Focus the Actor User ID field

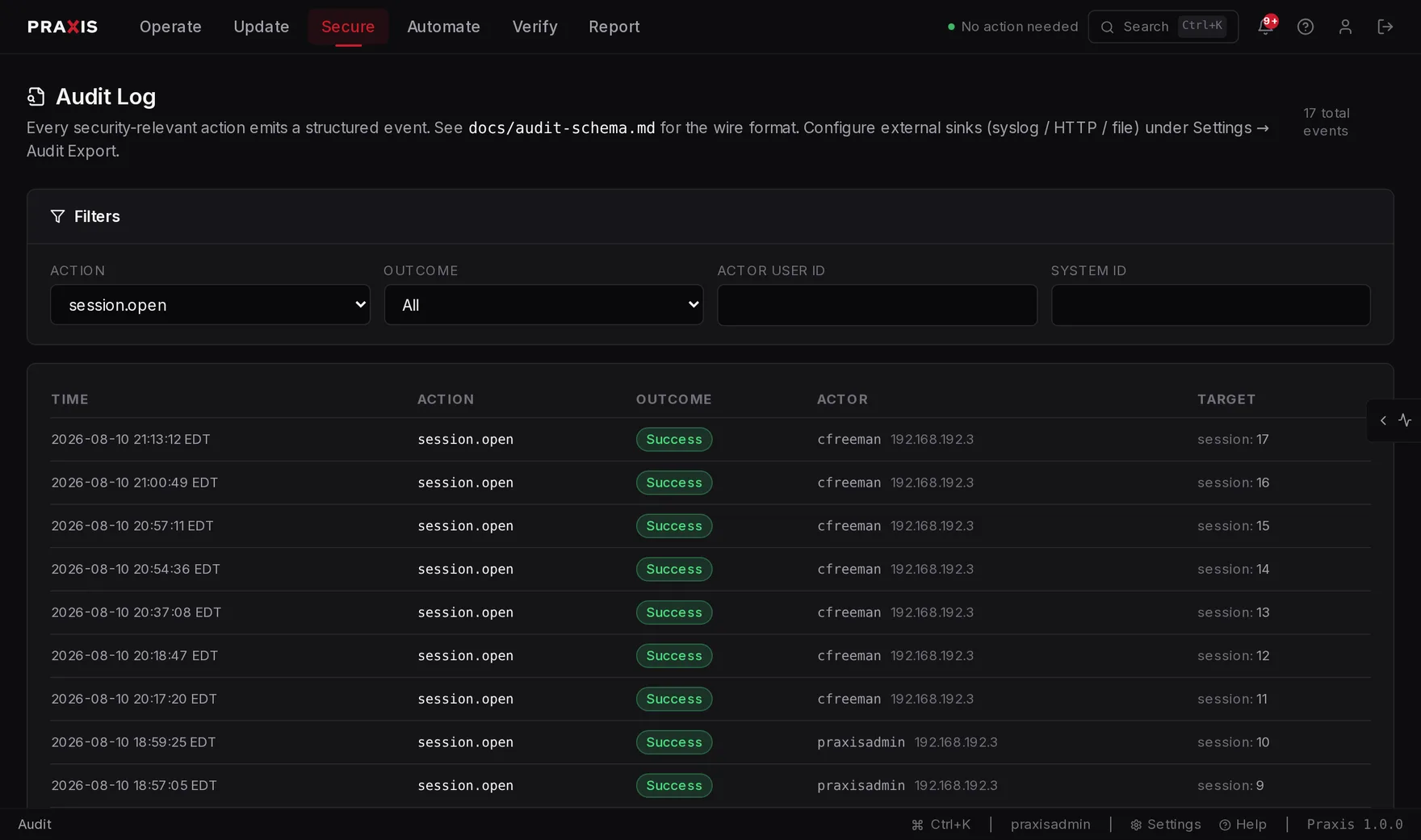tap(877, 305)
